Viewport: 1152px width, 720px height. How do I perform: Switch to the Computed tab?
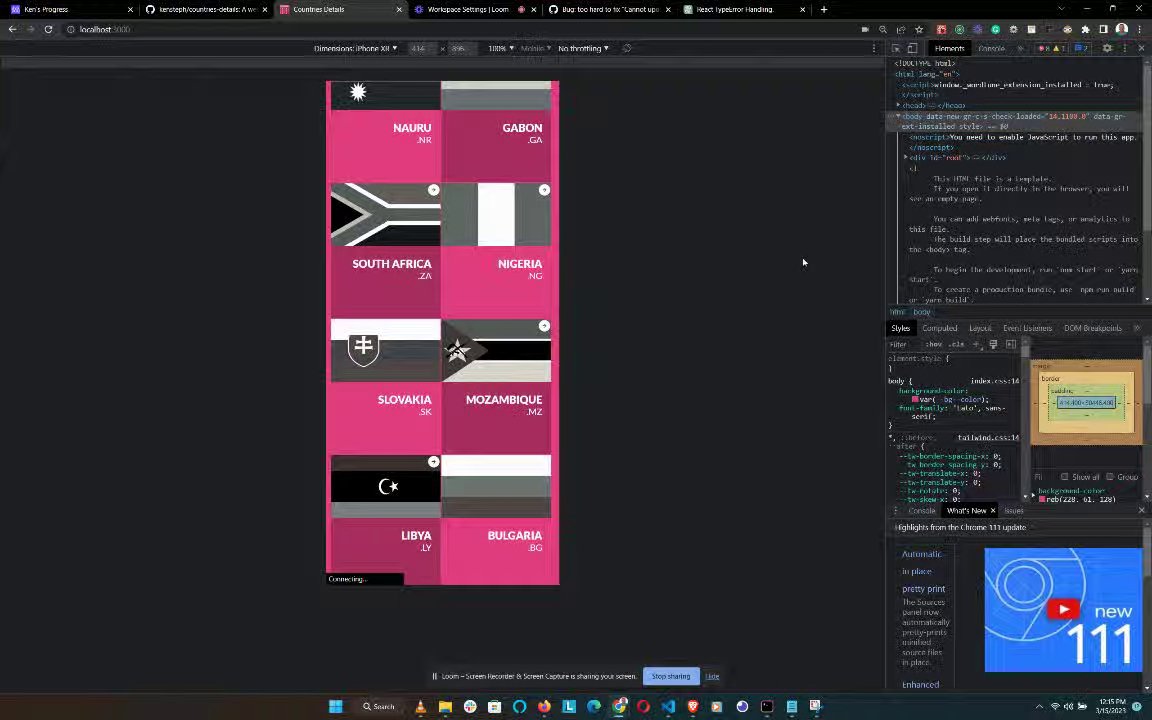tap(940, 328)
